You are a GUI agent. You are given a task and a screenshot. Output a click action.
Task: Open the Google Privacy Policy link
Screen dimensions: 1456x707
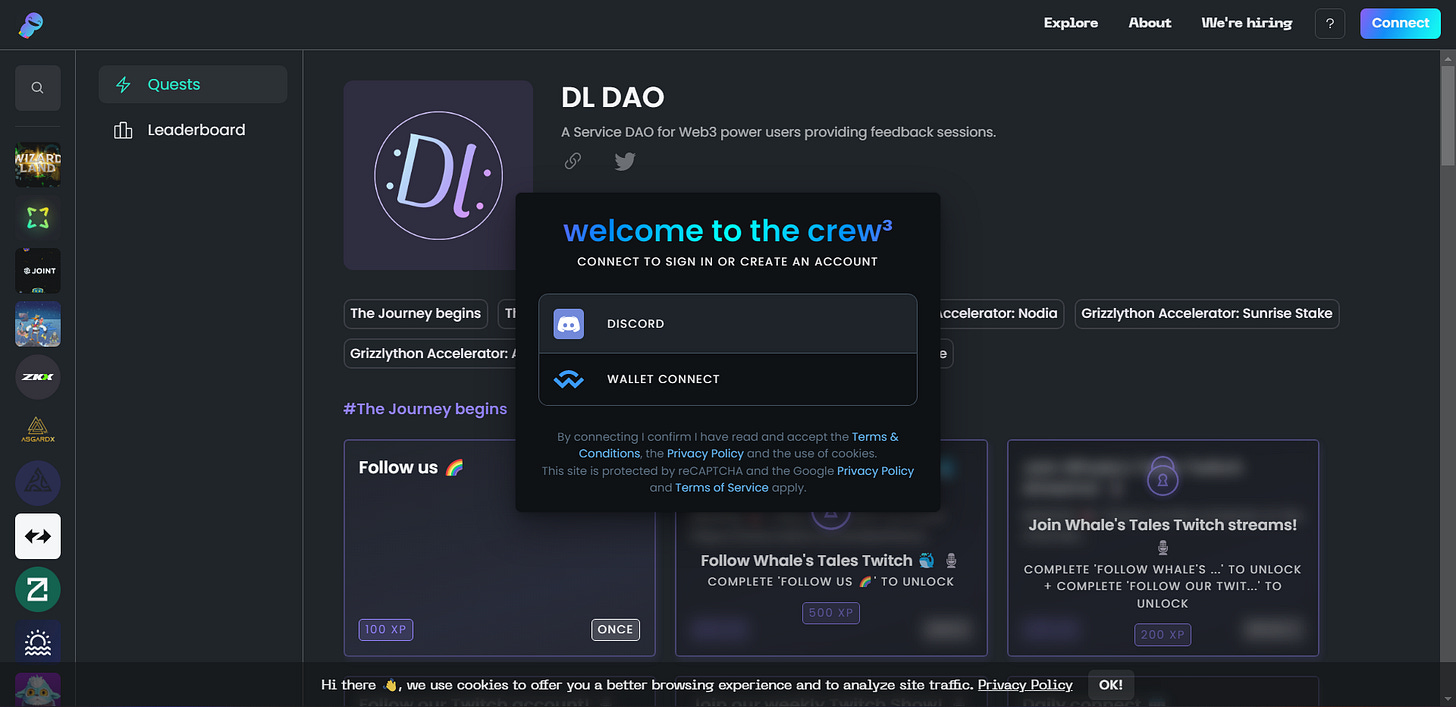(x=875, y=471)
